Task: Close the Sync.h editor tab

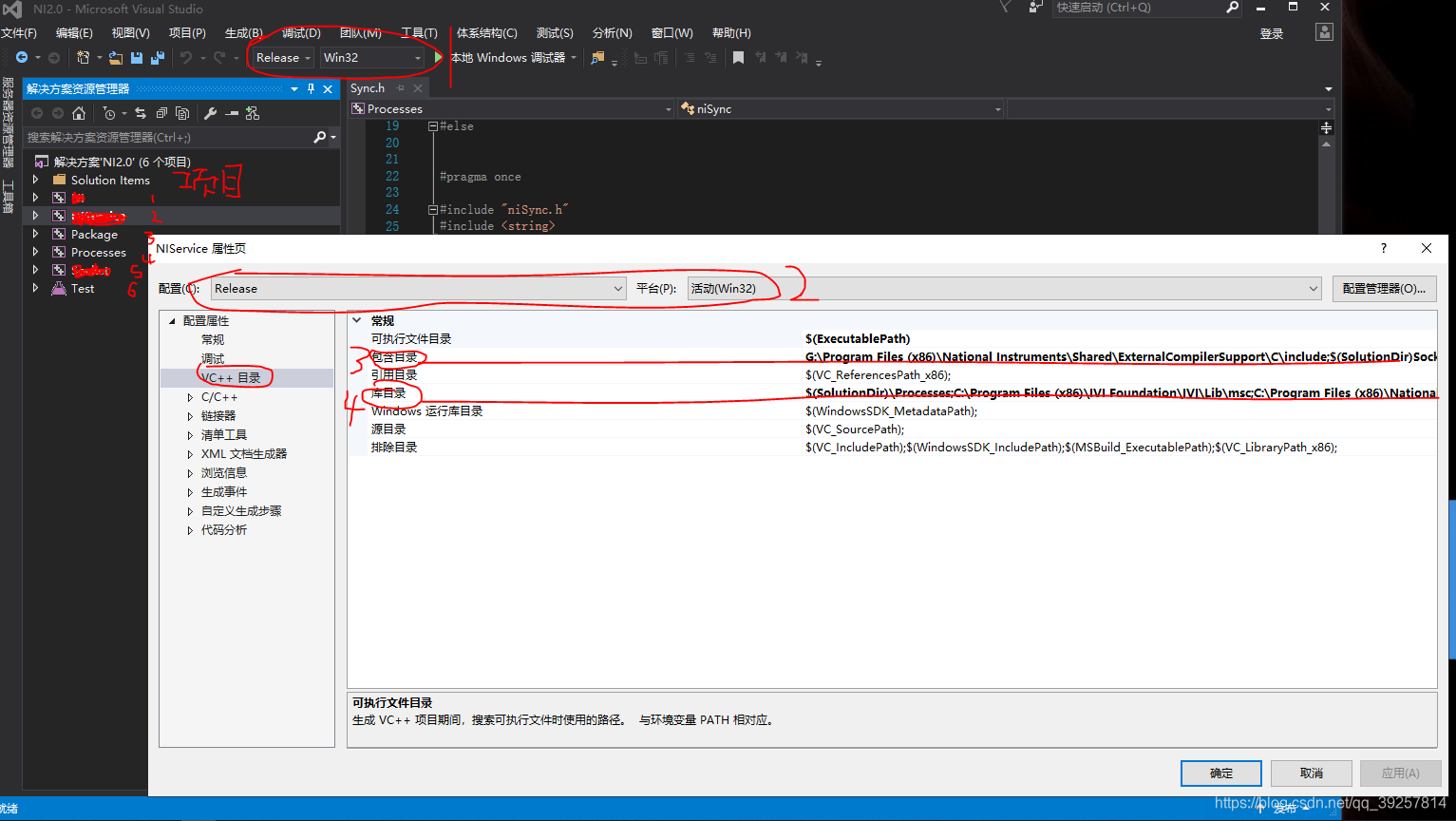Action: click(418, 88)
